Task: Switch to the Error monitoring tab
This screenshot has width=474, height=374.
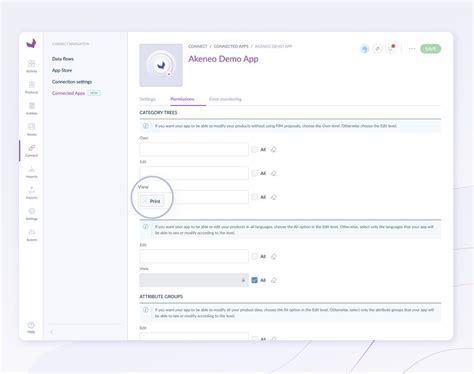Action: 225,99
